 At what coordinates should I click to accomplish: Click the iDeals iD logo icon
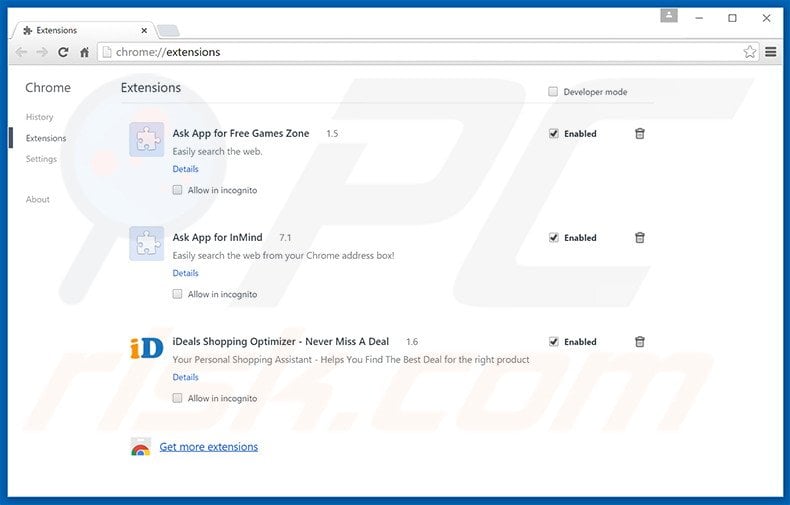[x=147, y=348]
